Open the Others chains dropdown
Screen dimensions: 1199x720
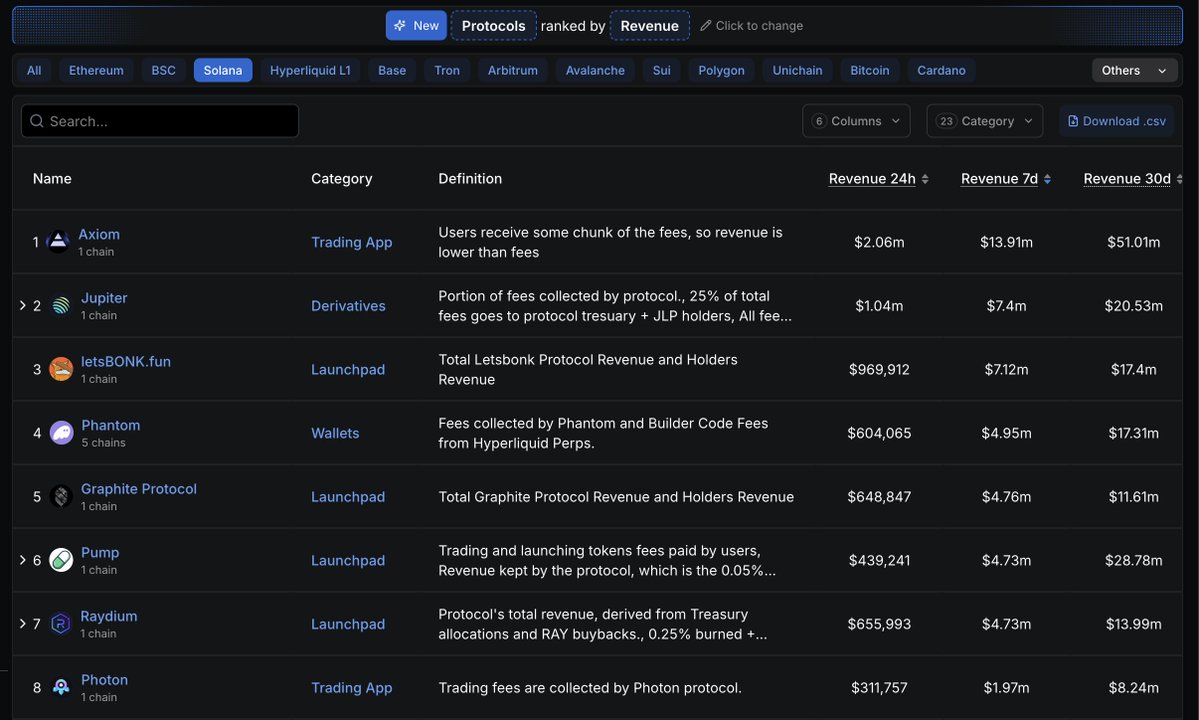pos(1134,70)
